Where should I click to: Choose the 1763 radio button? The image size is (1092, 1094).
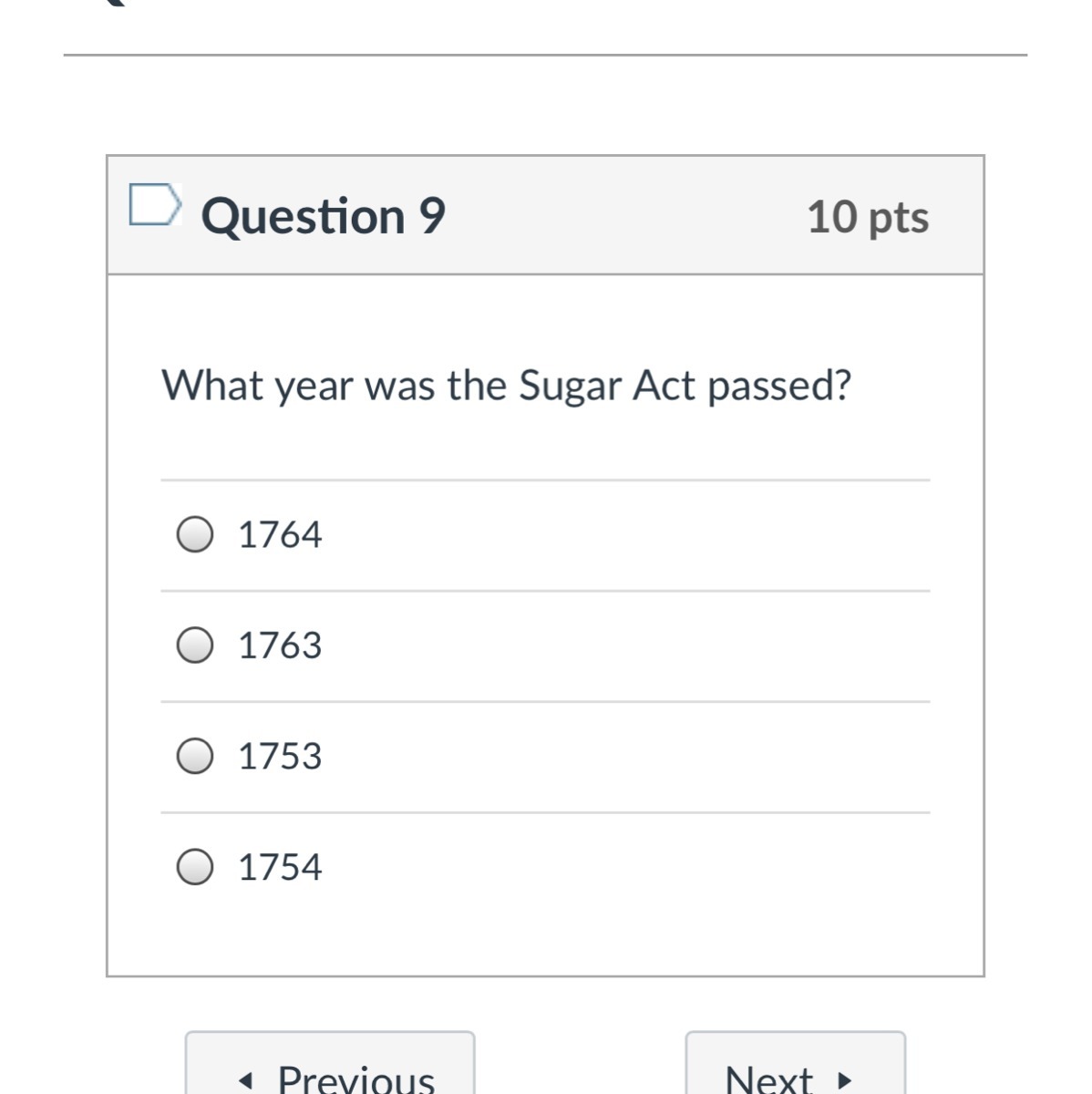coord(195,645)
